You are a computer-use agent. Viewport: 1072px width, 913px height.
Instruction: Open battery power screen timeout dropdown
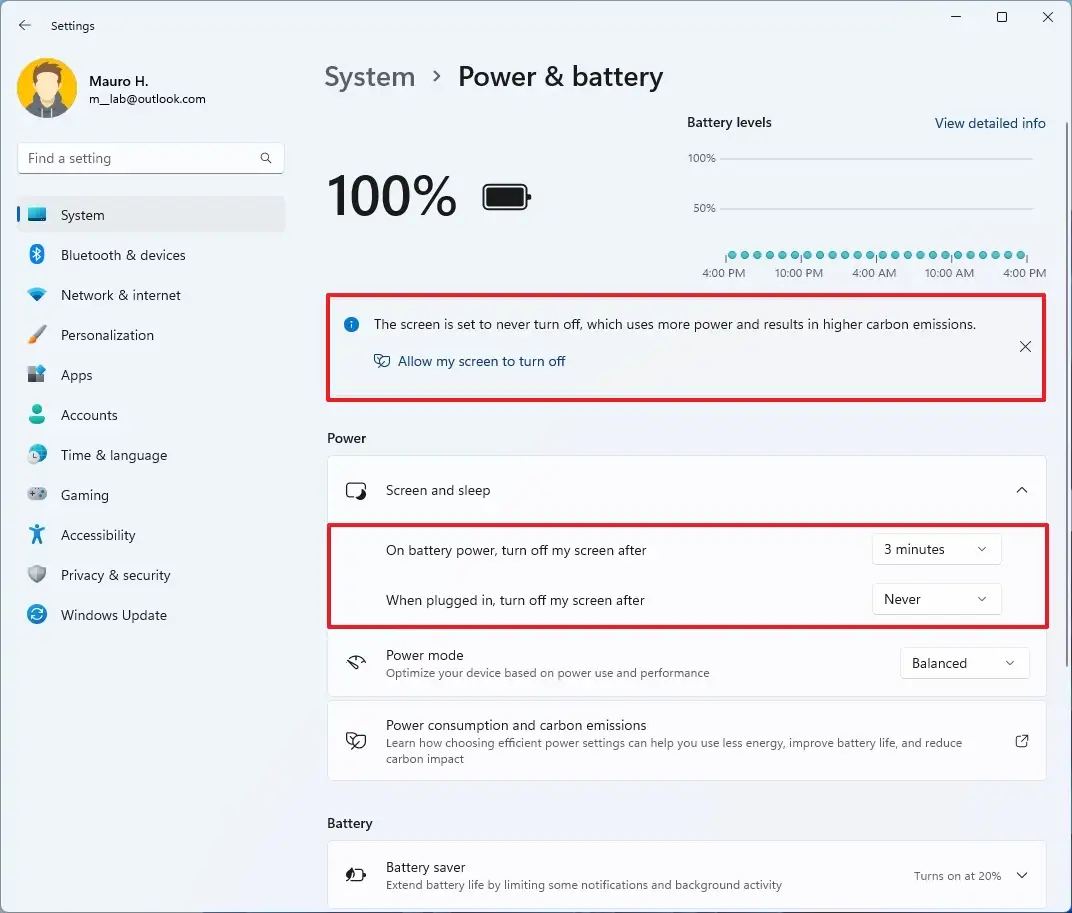coord(936,549)
